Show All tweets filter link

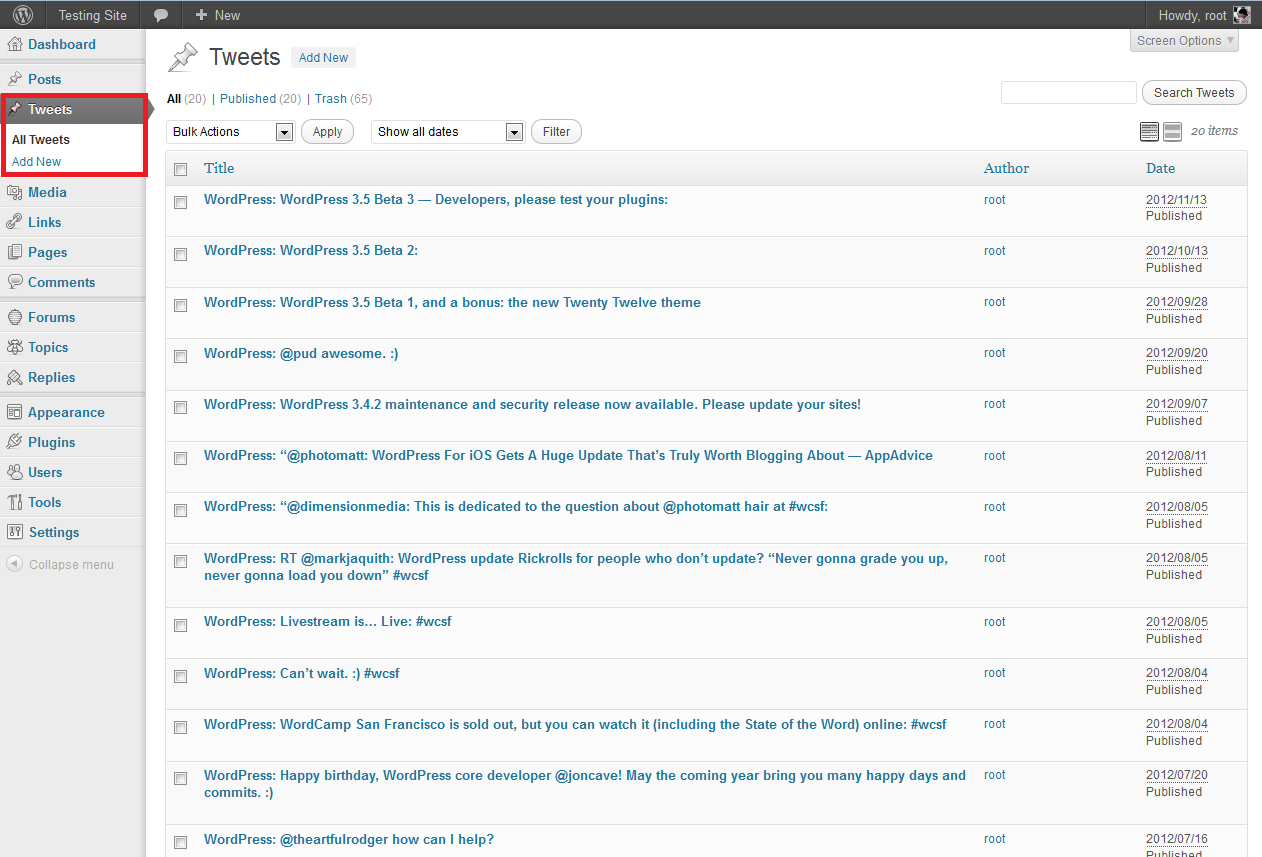pyautogui.click(x=174, y=99)
